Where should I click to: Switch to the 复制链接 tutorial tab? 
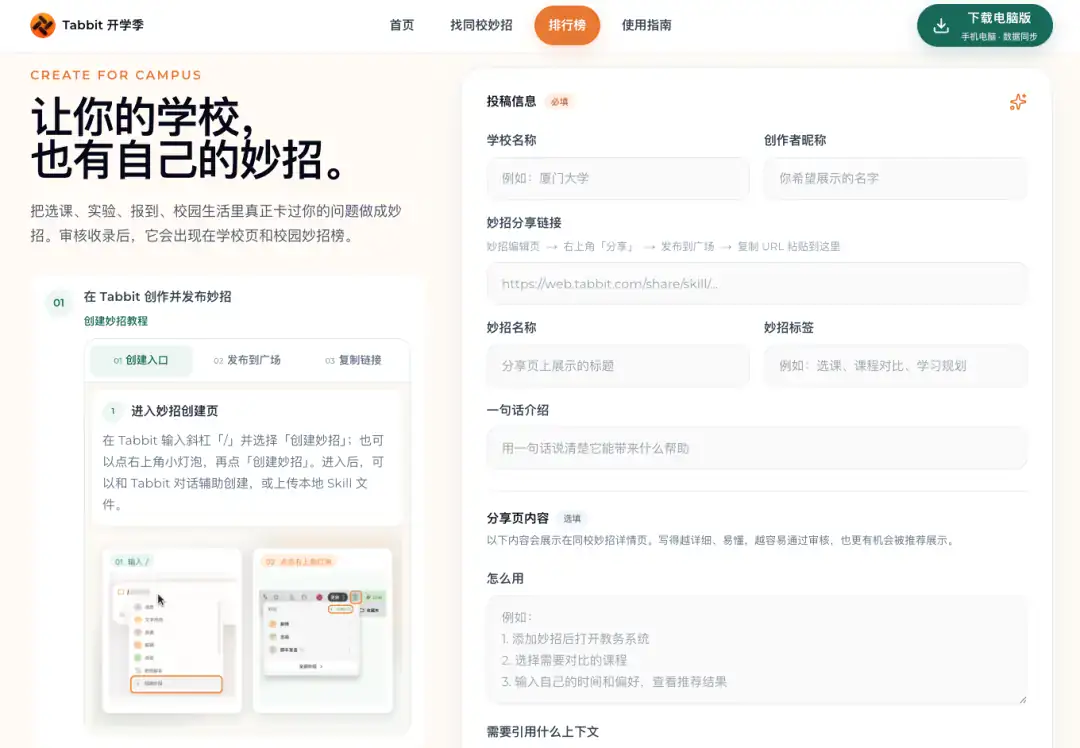[x=353, y=360]
